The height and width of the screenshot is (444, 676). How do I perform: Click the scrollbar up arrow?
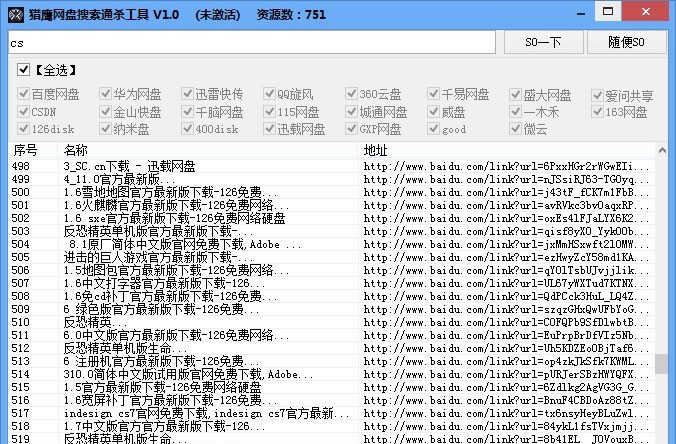(x=662, y=150)
